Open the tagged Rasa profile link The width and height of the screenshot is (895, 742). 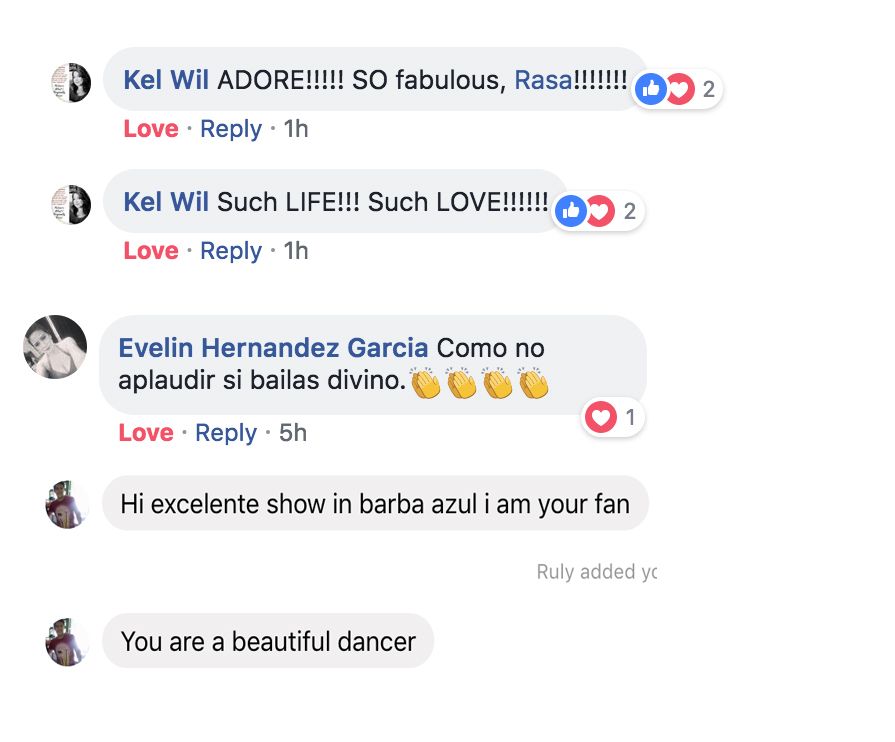coord(543,81)
